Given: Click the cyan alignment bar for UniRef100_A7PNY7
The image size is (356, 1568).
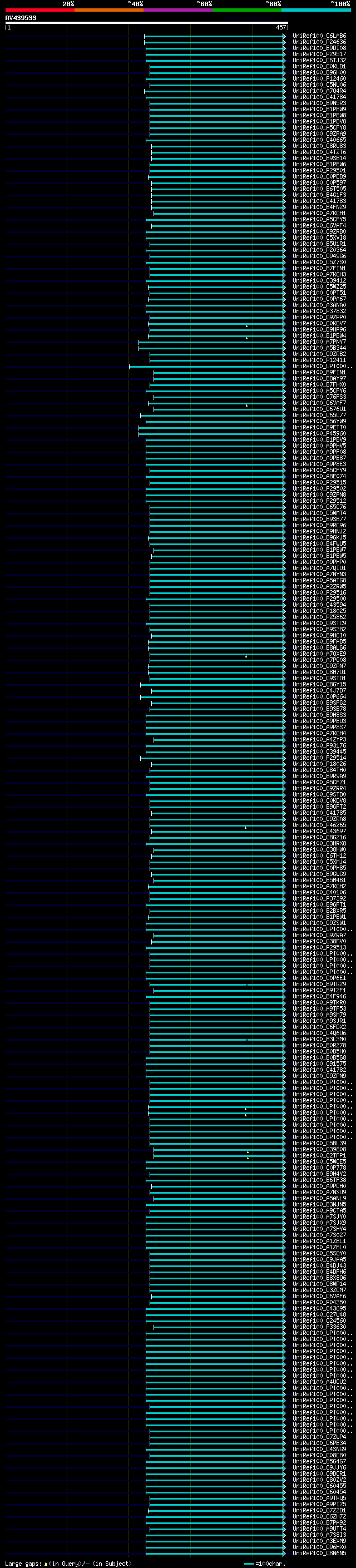Looking at the screenshot, I should click(212, 342).
